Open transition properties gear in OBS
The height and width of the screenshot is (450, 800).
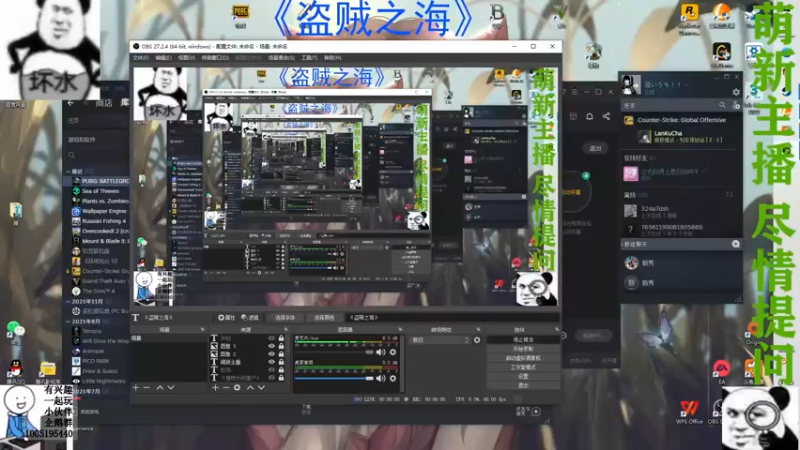(477, 340)
